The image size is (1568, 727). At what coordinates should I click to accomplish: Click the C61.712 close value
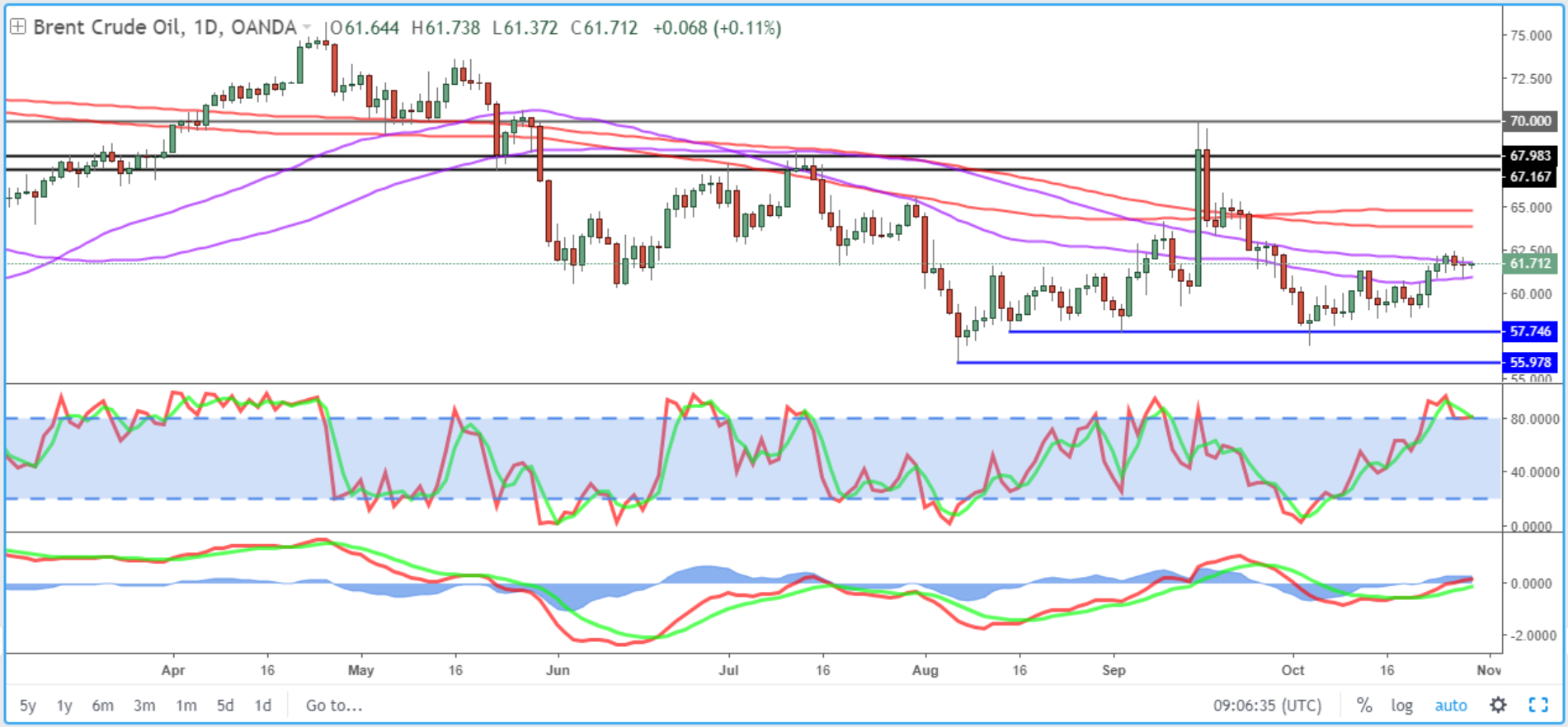coord(604,28)
